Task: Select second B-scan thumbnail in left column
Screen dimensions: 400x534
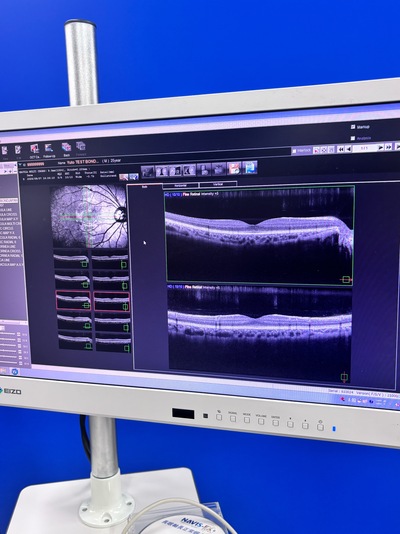Action: pyautogui.click(x=73, y=280)
